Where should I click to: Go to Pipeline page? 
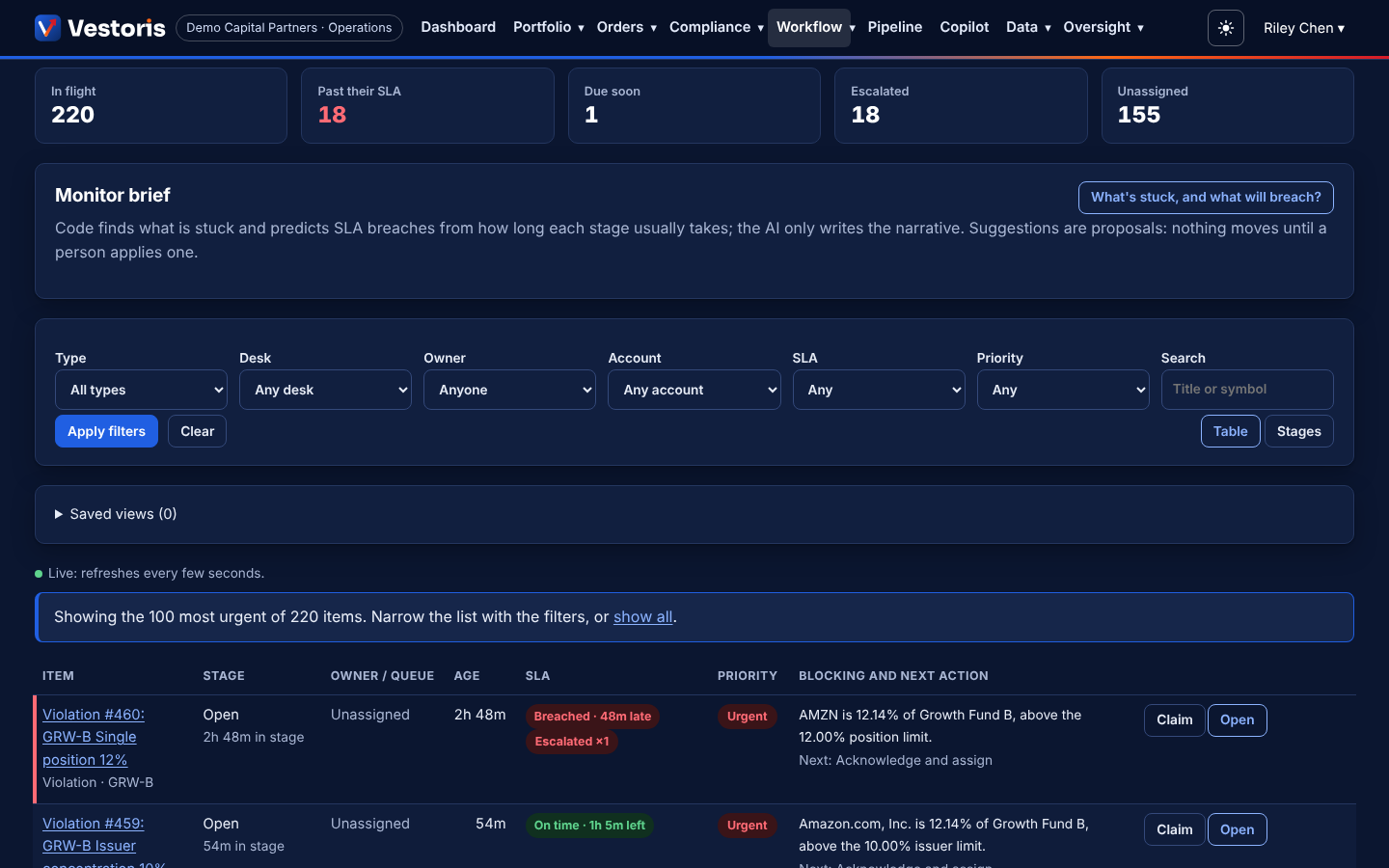[894, 27]
